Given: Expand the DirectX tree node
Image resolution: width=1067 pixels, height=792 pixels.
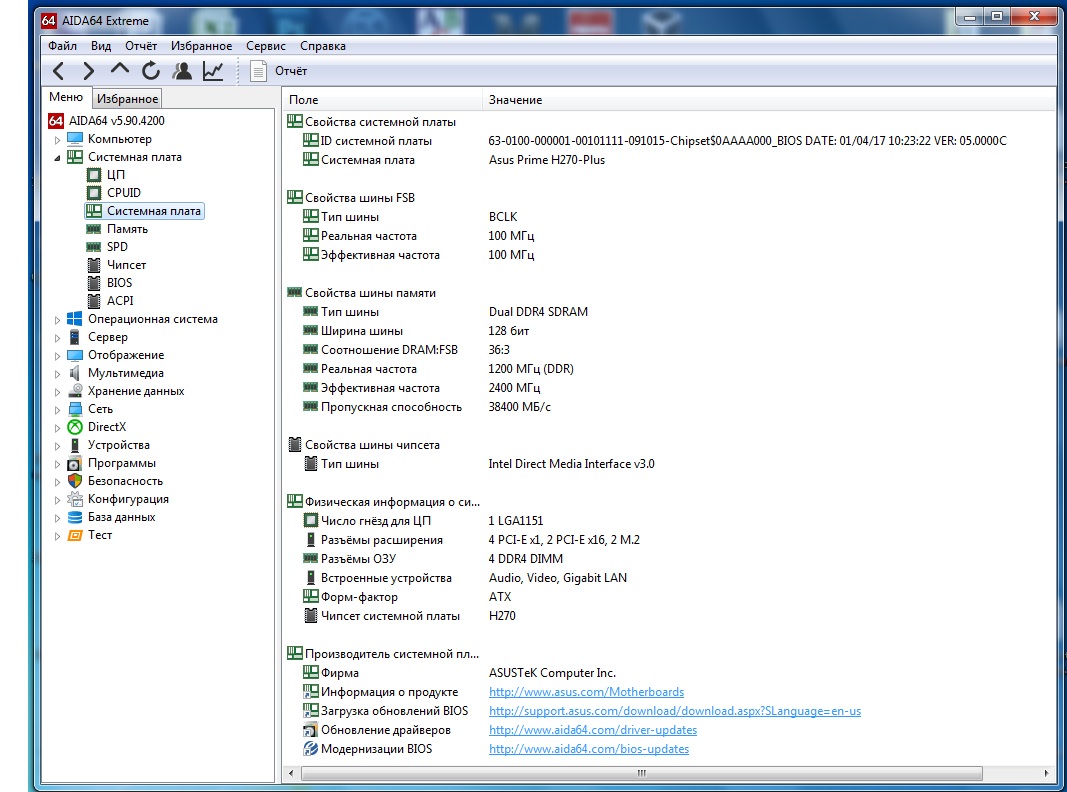Looking at the screenshot, I should [58, 428].
